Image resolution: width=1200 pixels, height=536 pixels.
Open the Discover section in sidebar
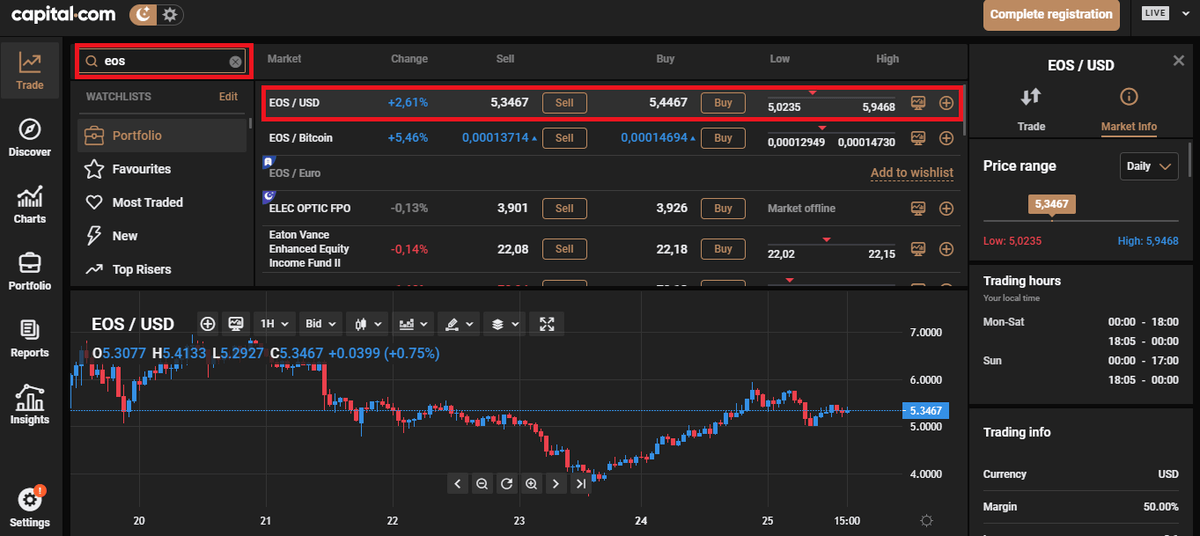29,138
